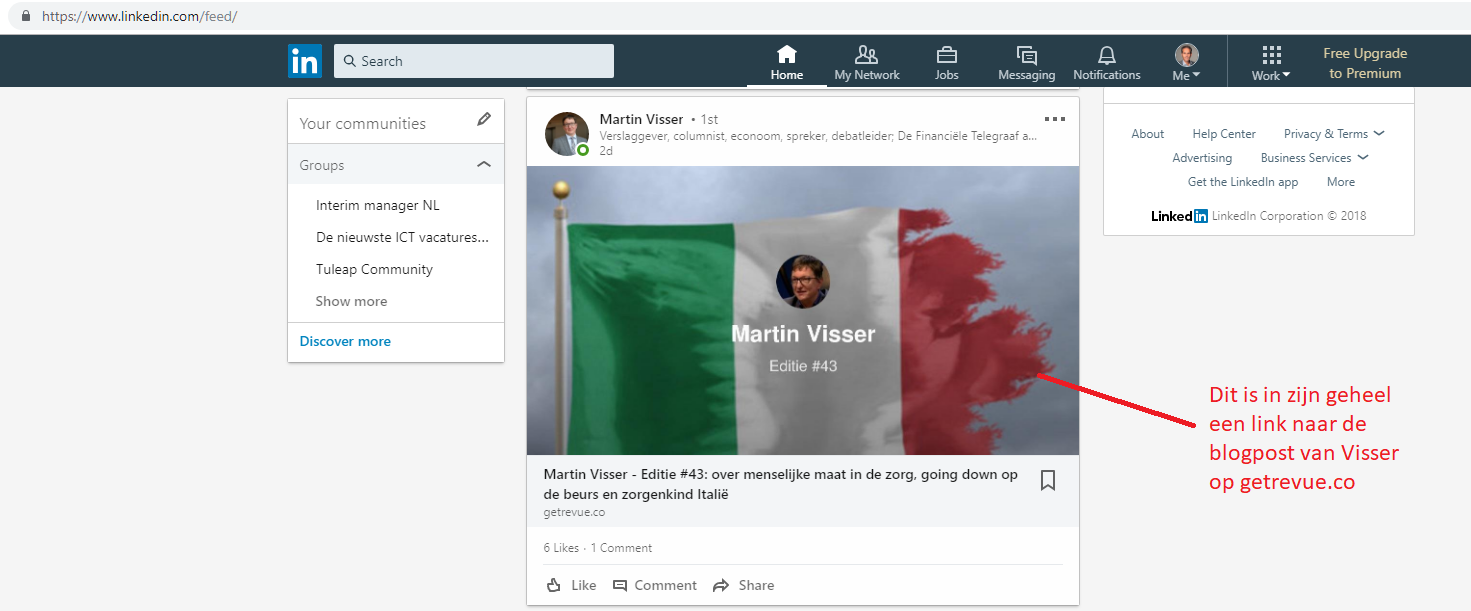This screenshot has width=1471, height=611.
Task: Click Free Upgrade to Premium
Action: click(1365, 63)
